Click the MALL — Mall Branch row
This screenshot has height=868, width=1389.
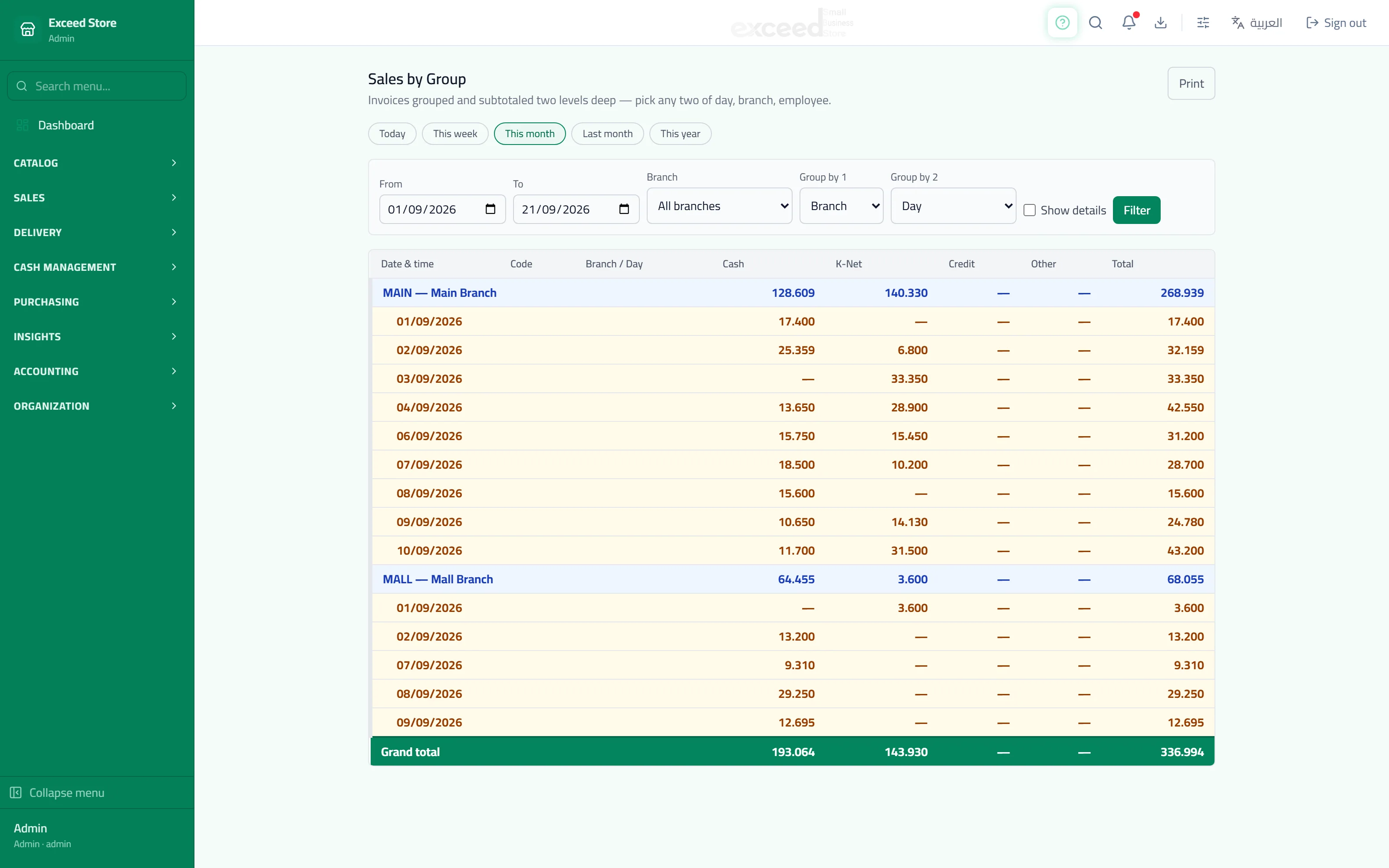coord(793,579)
